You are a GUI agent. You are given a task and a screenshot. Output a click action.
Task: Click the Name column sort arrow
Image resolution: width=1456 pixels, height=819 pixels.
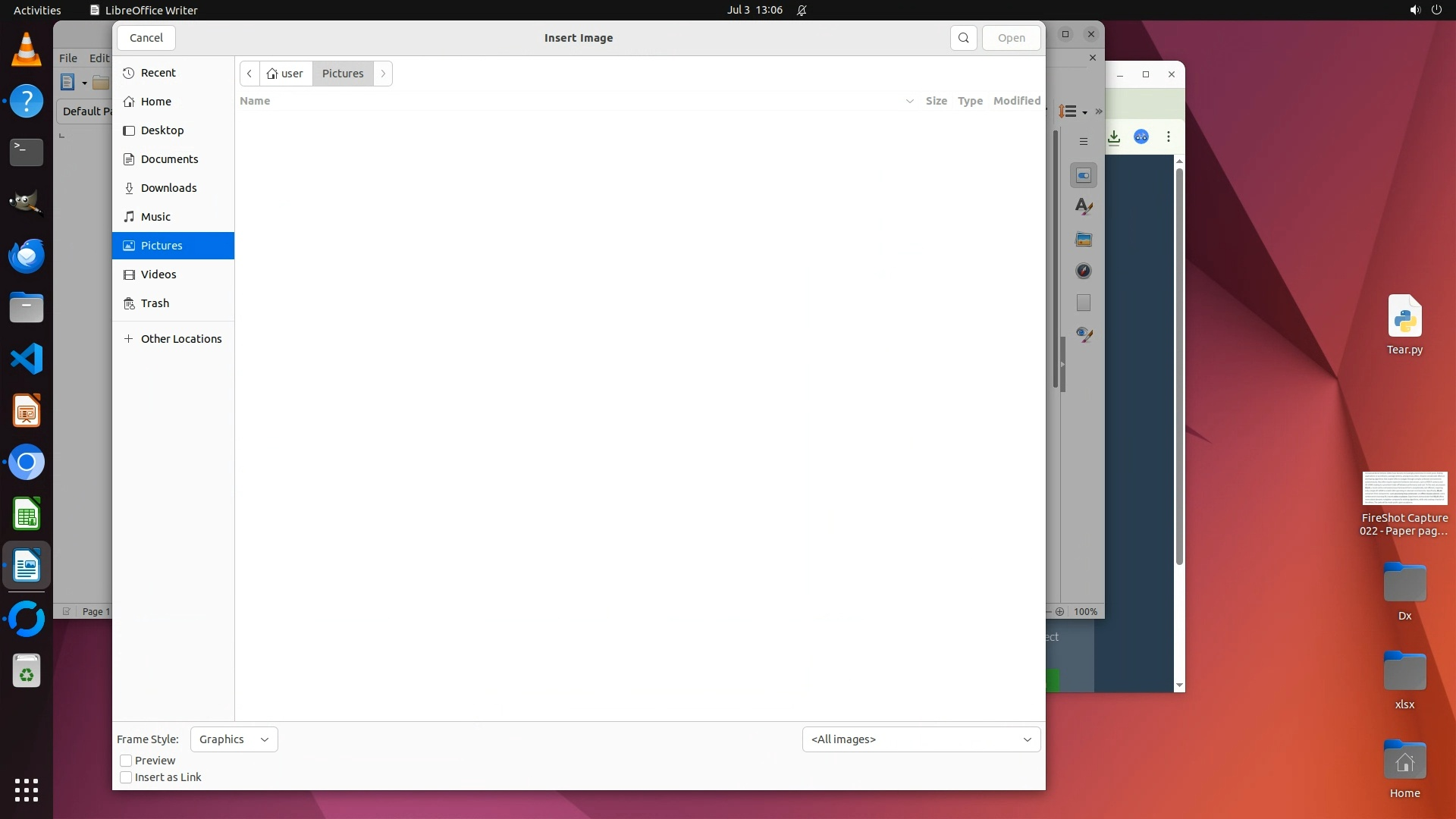[909, 101]
